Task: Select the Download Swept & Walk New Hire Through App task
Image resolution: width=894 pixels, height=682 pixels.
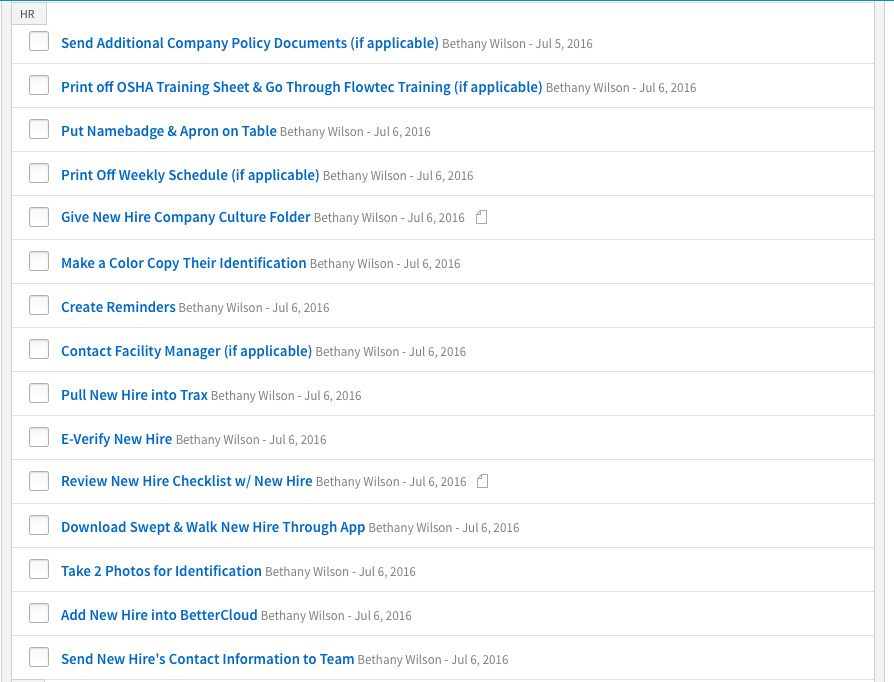Action: tap(212, 526)
